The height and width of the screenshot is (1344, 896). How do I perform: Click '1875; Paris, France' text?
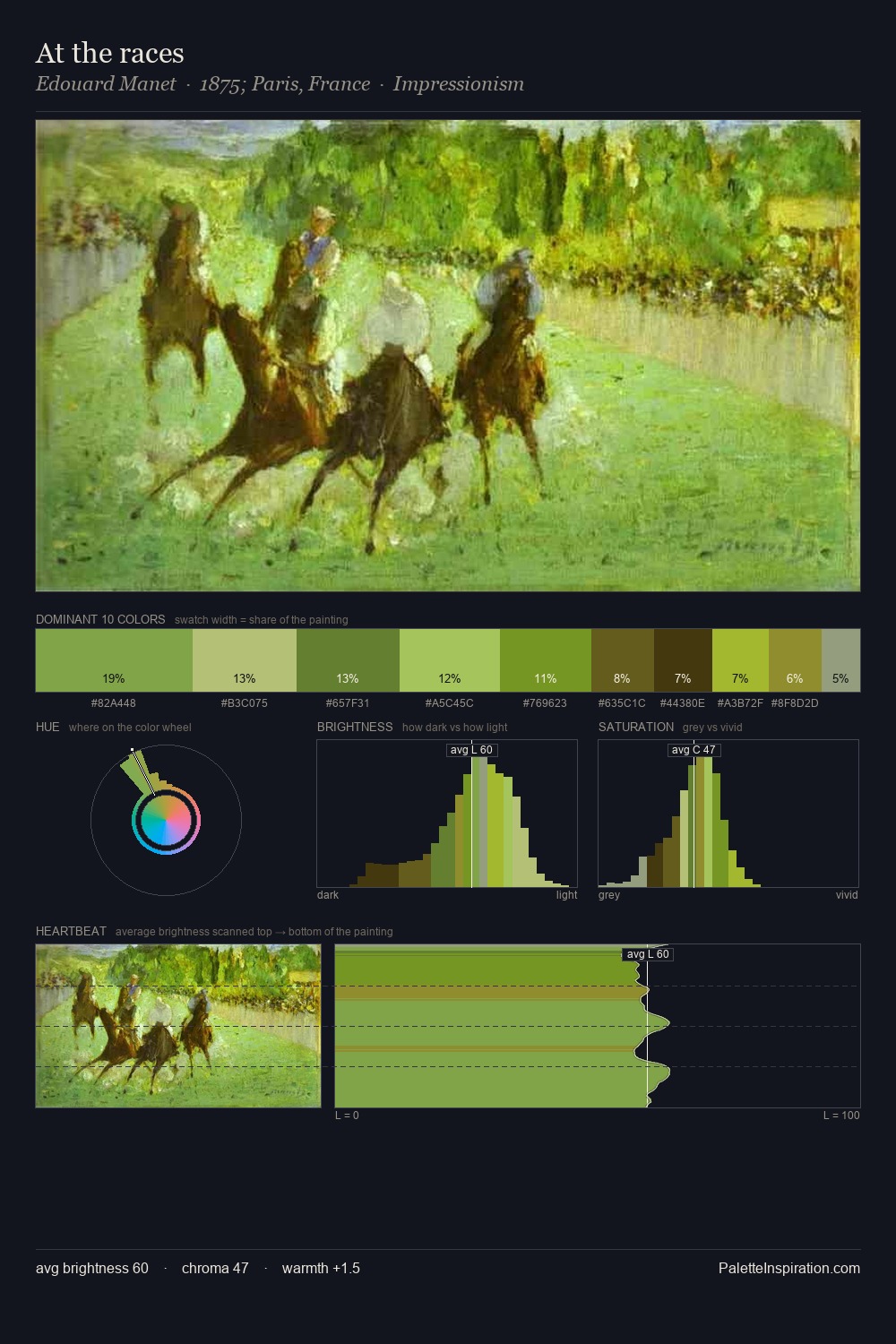pyautogui.click(x=284, y=84)
